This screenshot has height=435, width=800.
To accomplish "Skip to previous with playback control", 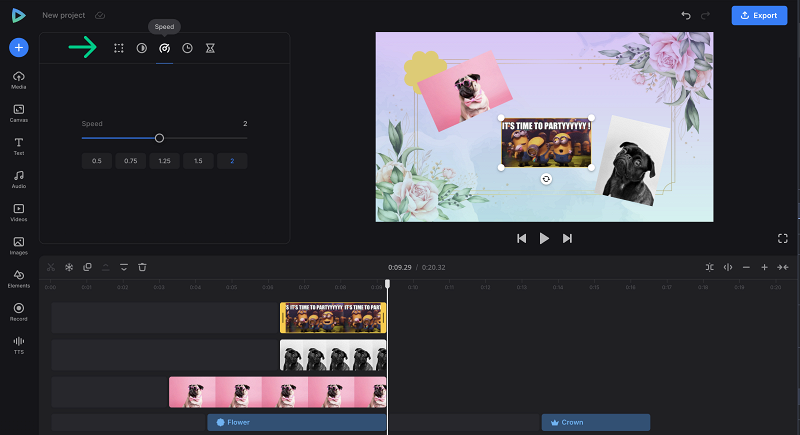I will pos(521,238).
